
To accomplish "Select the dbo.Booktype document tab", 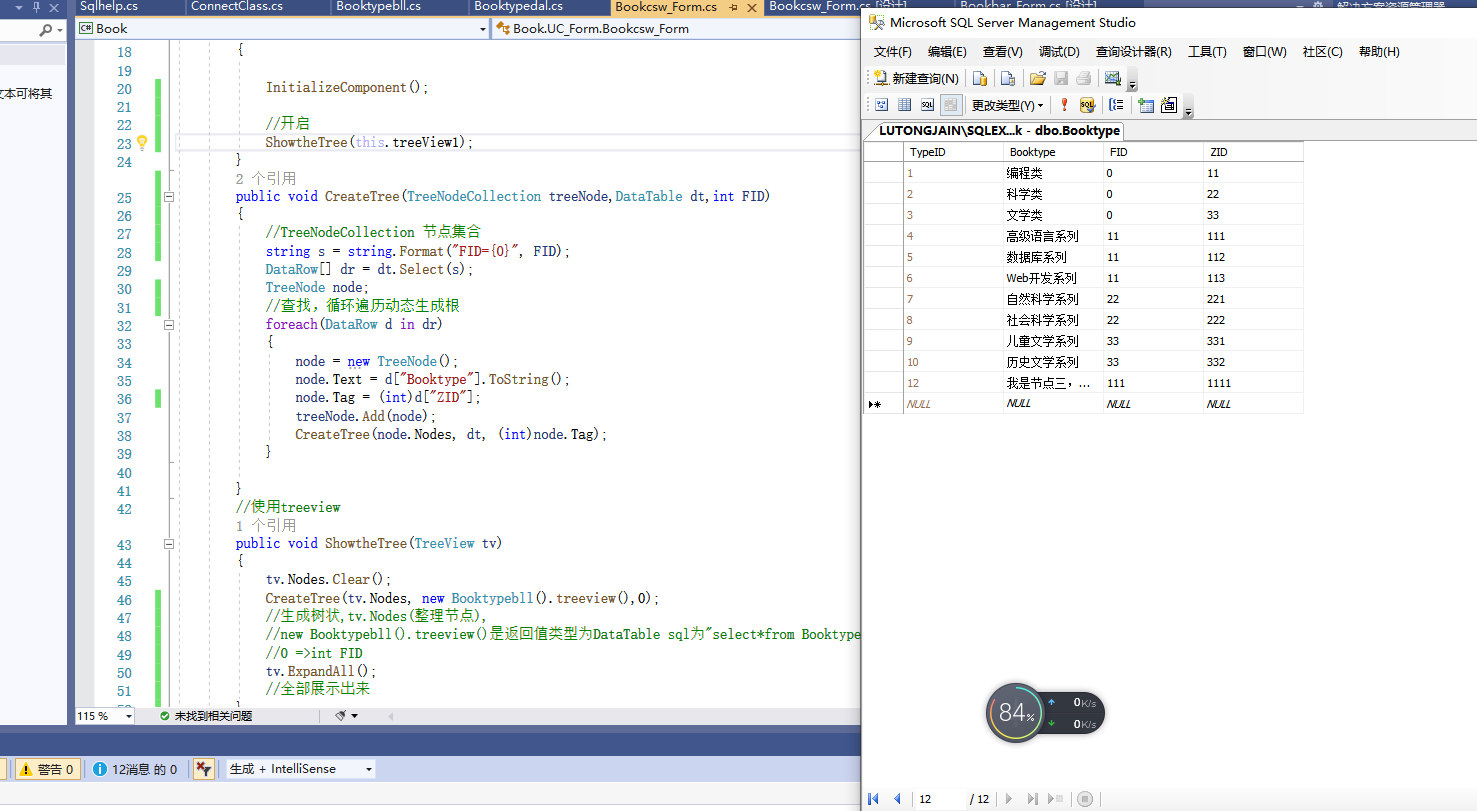I will point(998,131).
